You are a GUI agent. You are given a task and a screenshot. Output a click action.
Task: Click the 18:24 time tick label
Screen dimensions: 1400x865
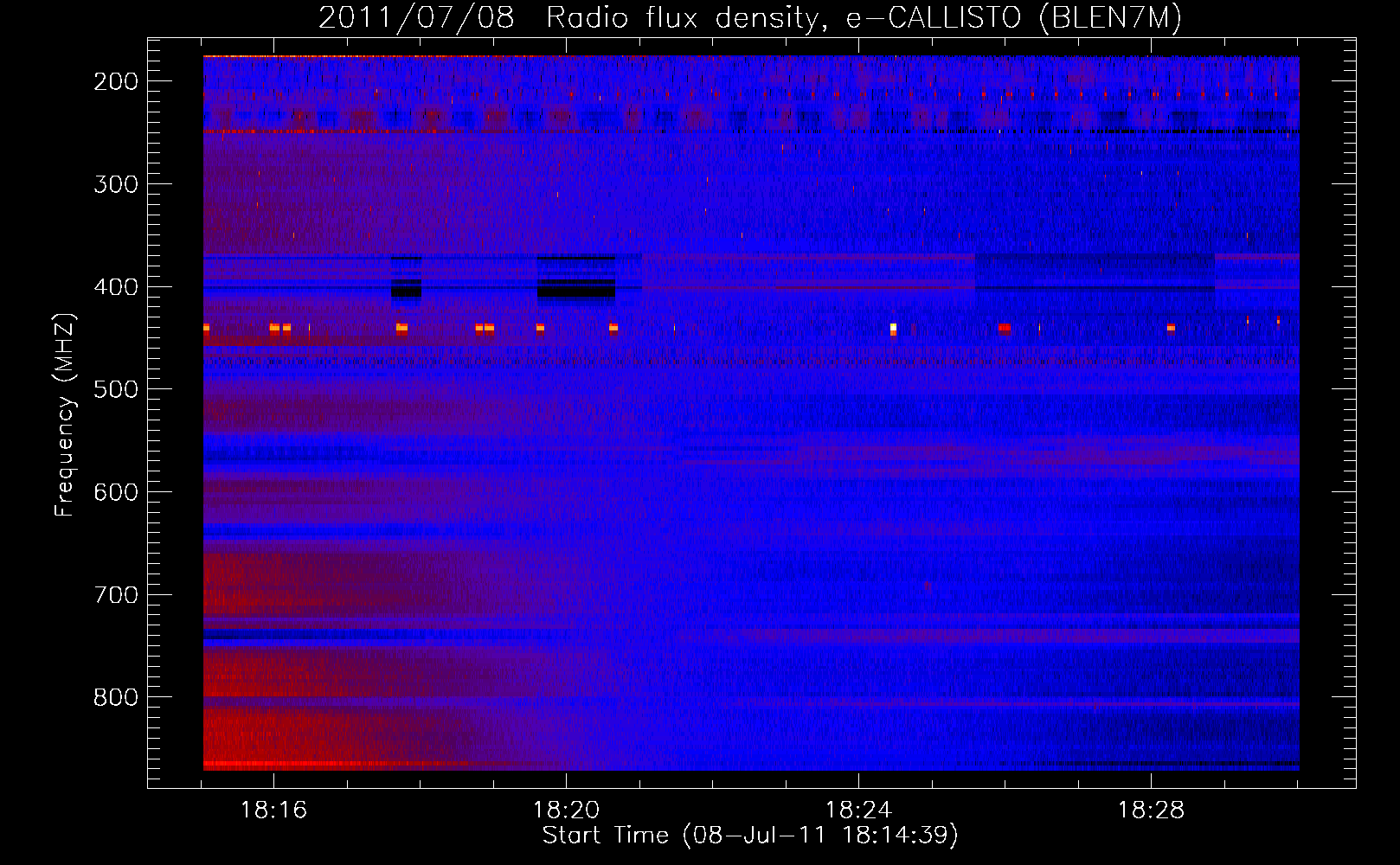(x=858, y=811)
